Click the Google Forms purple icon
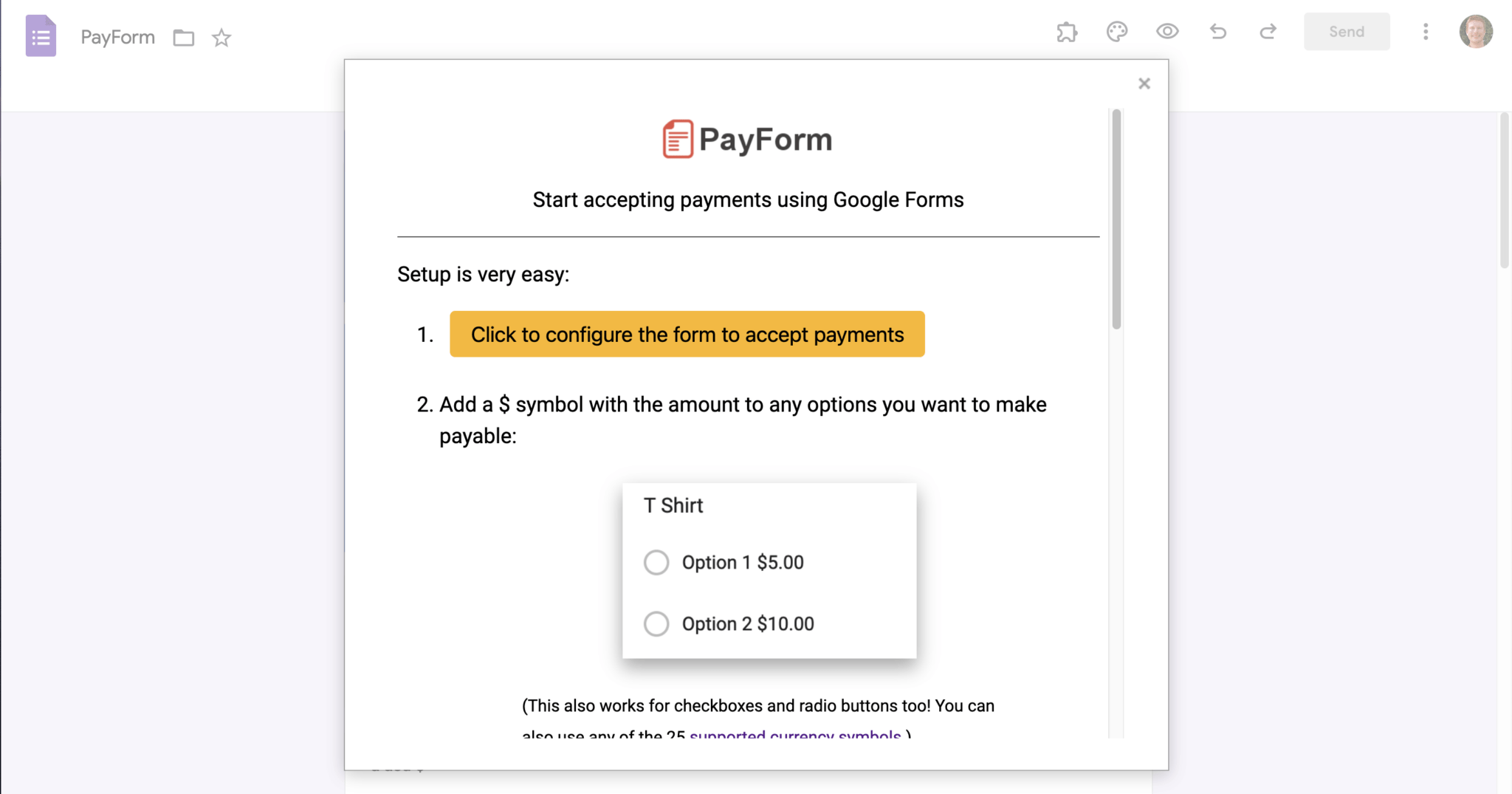Image resolution: width=1512 pixels, height=794 pixels. click(41, 35)
